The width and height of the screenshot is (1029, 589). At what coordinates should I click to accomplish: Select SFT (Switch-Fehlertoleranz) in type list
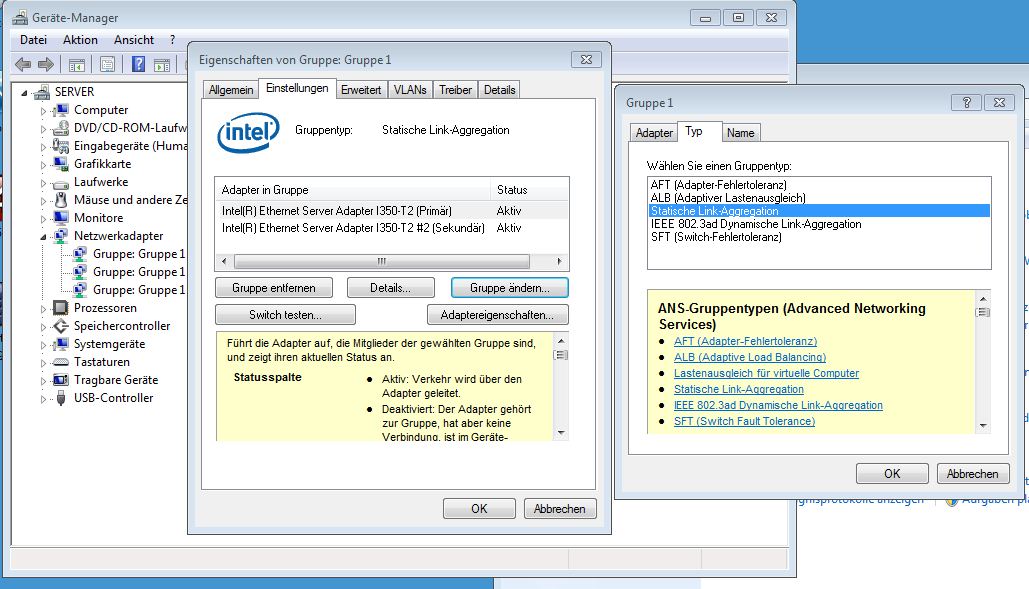click(x=819, y=237)
